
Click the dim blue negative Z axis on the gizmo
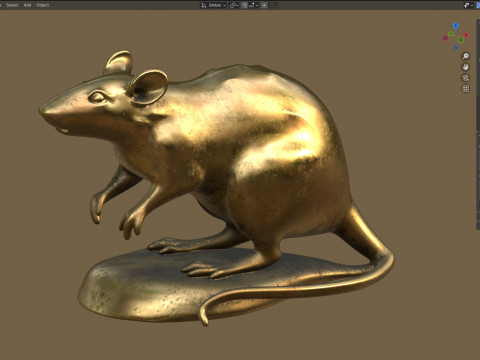[456, 48]
